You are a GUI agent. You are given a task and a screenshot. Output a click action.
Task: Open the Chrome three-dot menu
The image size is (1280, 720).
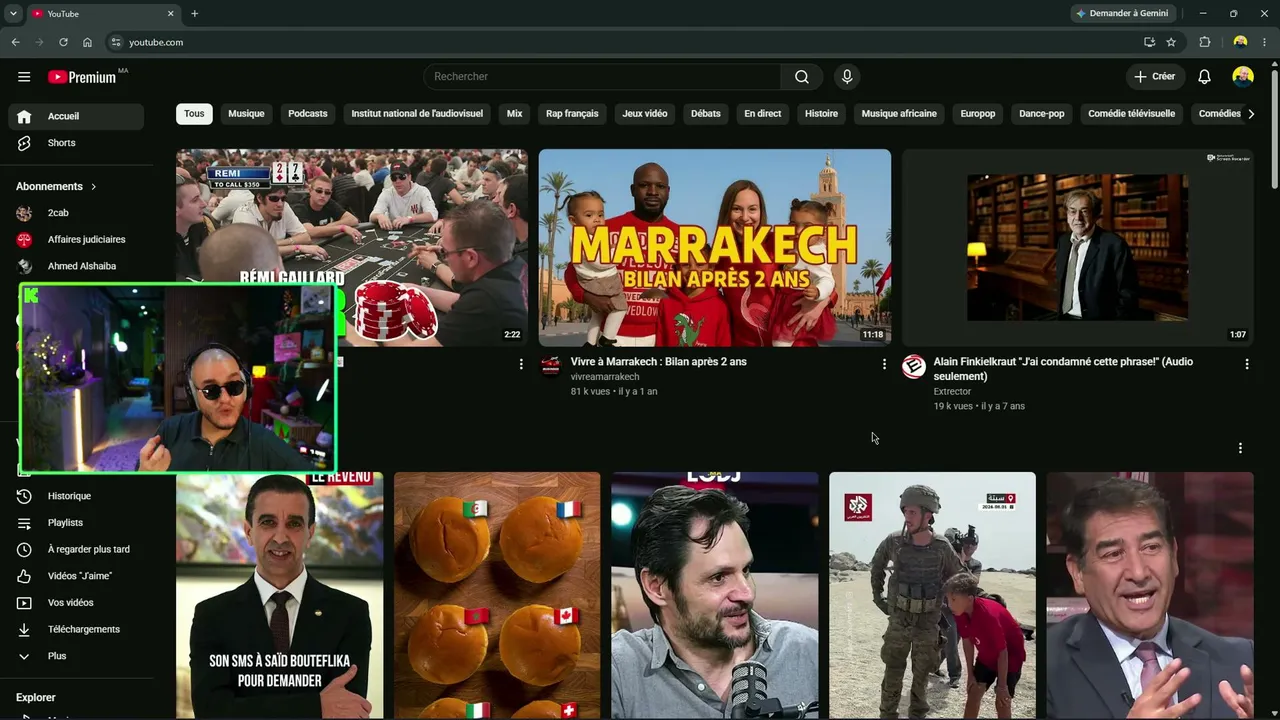point(1265,42)
